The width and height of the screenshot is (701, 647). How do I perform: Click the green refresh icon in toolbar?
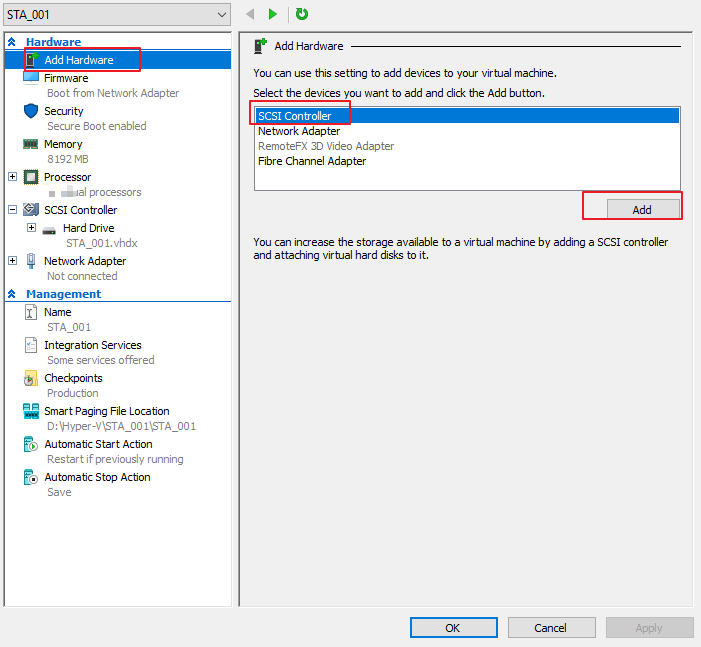pyautogui.click(x=302, y=14)
